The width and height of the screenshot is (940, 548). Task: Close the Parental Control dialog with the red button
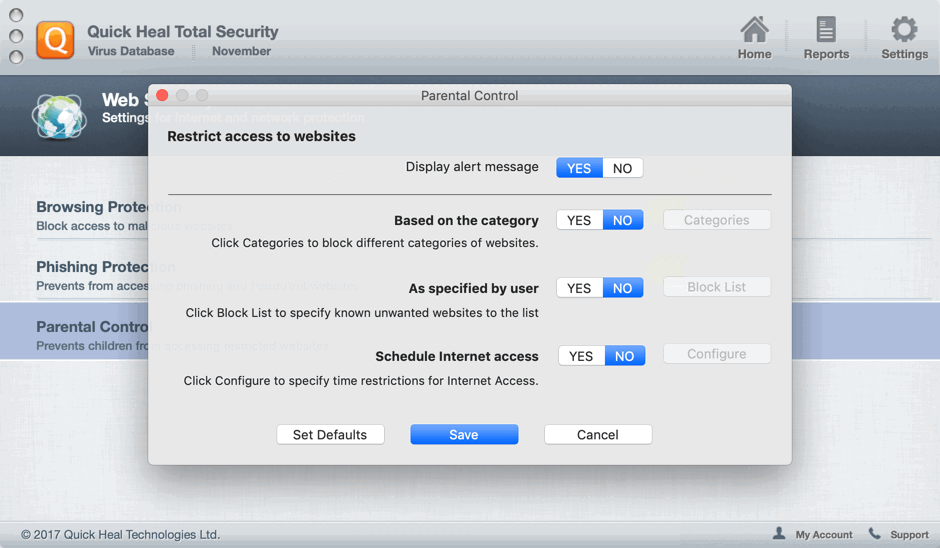(x=162, y=95)
